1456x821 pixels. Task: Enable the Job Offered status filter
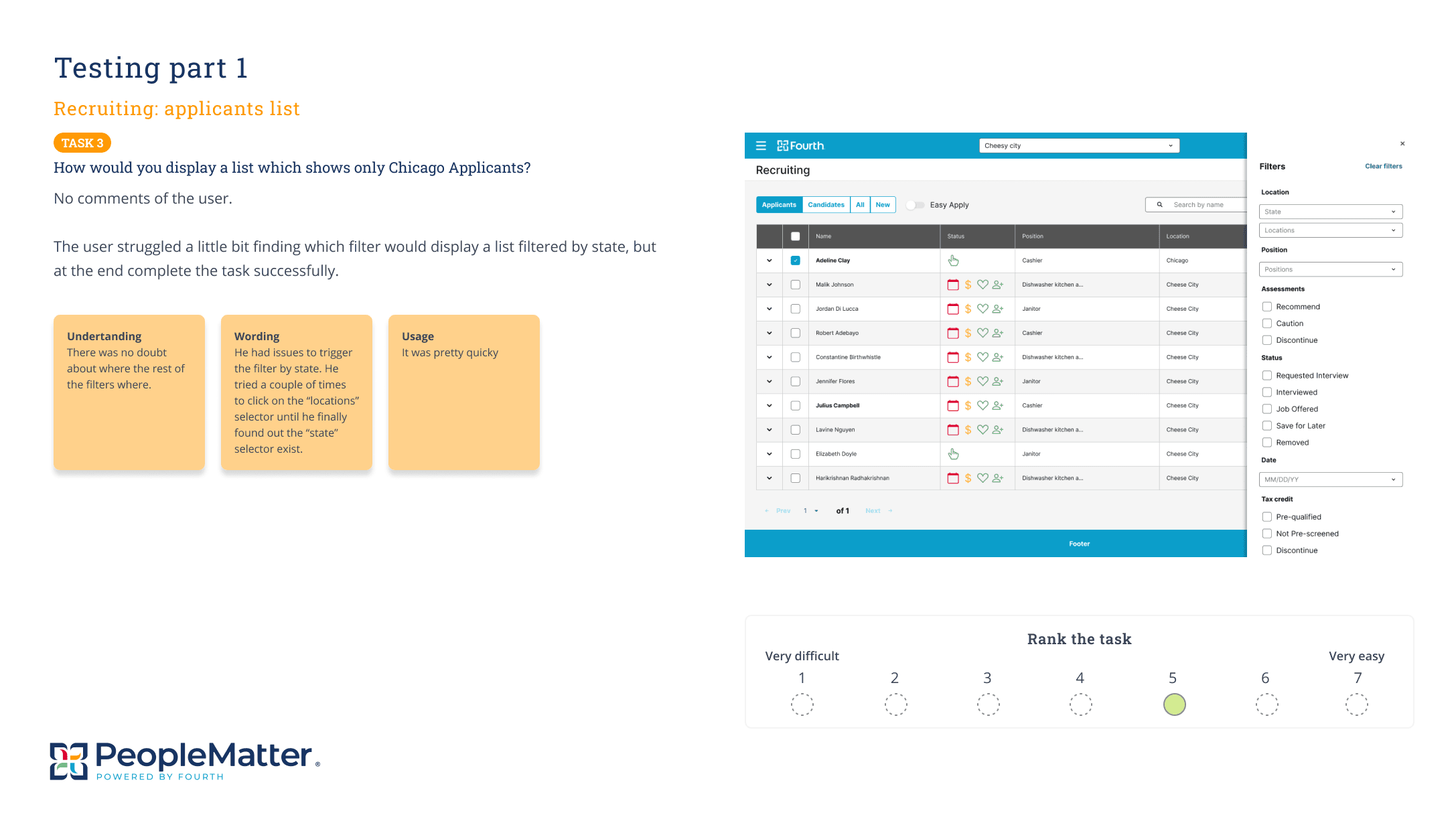pos(1267,409)
